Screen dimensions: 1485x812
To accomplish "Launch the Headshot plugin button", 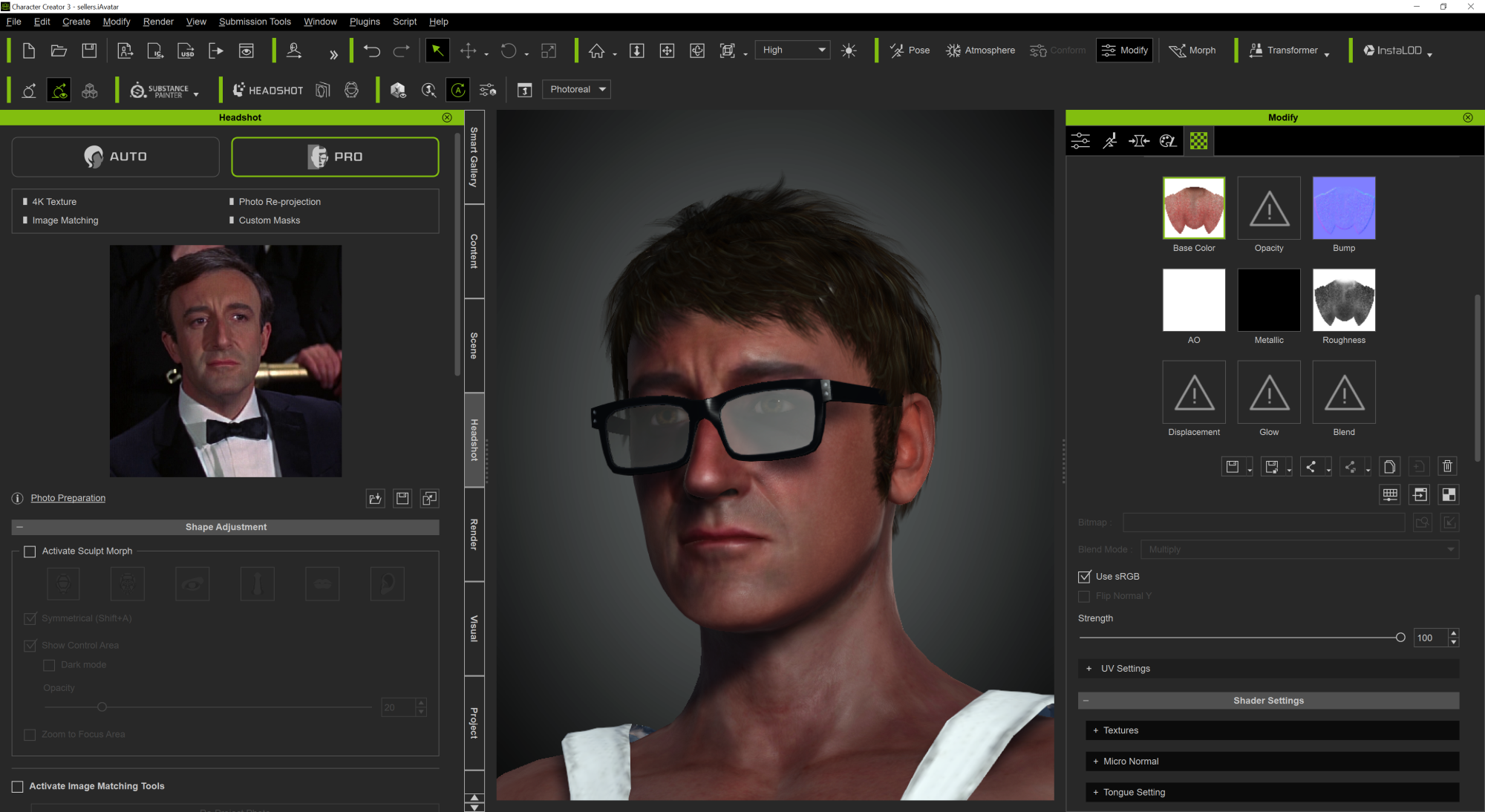I will click(x=268, y=91).
